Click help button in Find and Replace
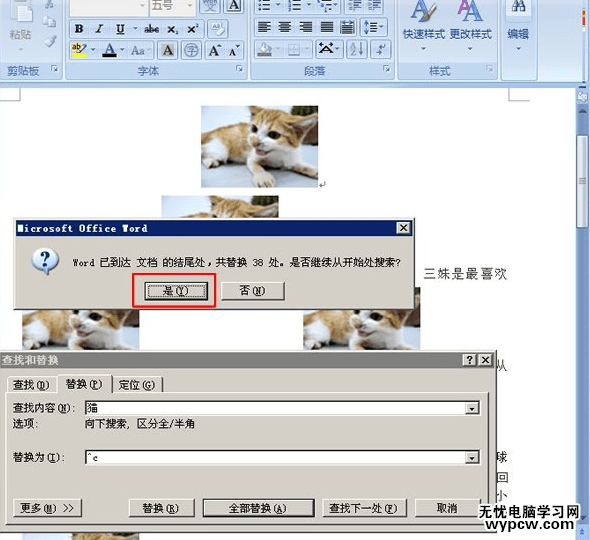The width and height of the screenshot is (590, 540). [469, 360]
